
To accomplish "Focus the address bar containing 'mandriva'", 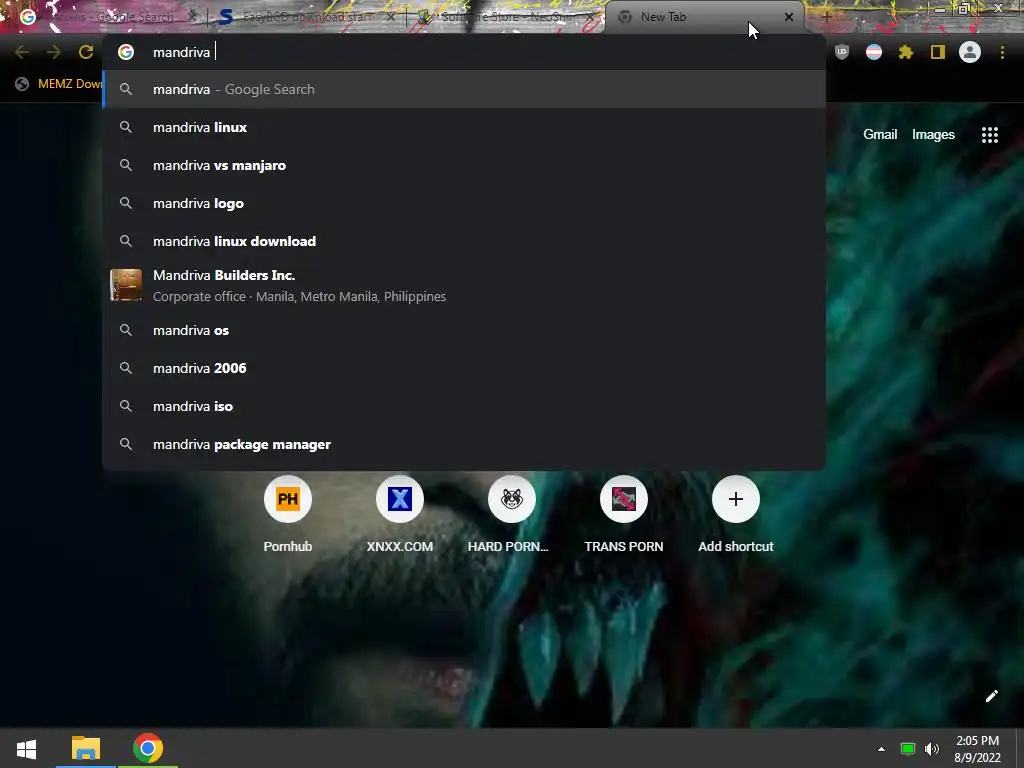I will coord(464,52).
